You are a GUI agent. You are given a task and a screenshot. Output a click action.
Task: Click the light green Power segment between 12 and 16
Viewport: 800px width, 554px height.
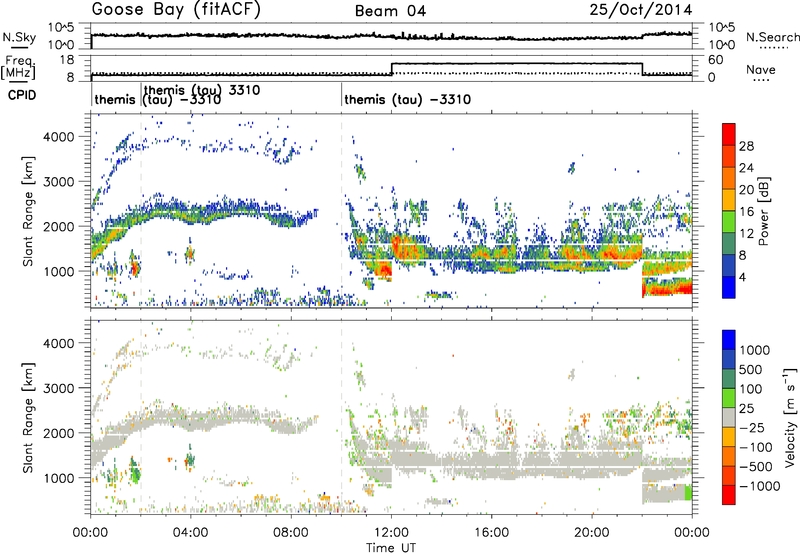[729, 222]
